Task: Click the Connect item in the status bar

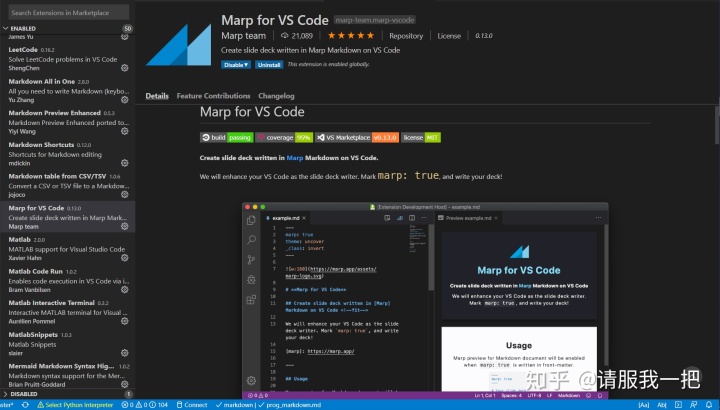Action: coord(192,405)
